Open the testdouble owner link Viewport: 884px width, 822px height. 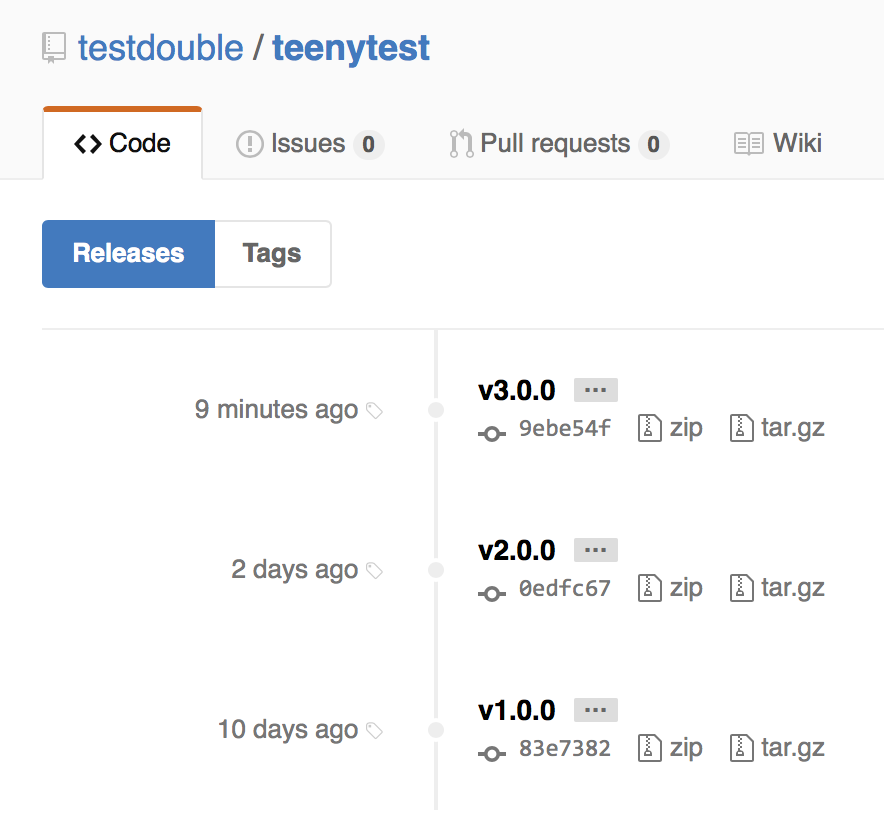pyautogui.click(x=160, y=47)
